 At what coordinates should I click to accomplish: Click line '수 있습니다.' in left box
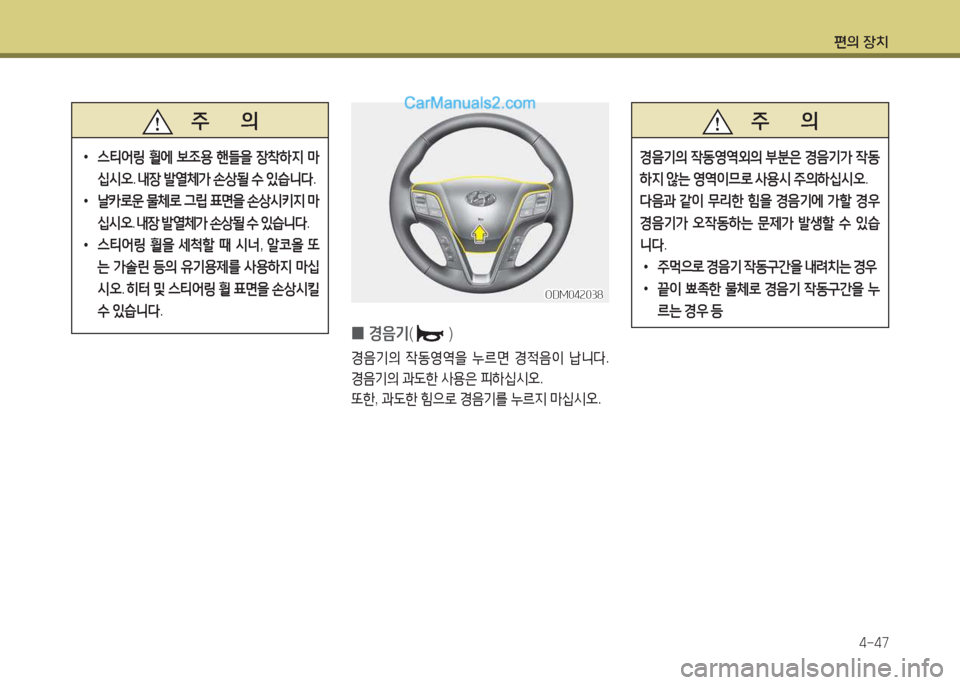[x=130, y=311]
